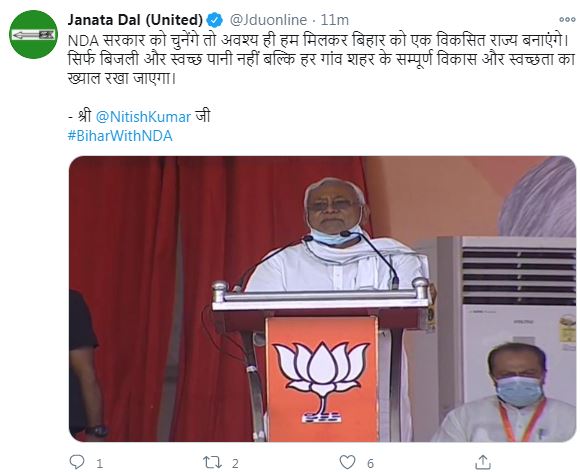The width and height of the screenshot is (580, 472).
Task: Click the blue verified badge
Action: [215, 20]
